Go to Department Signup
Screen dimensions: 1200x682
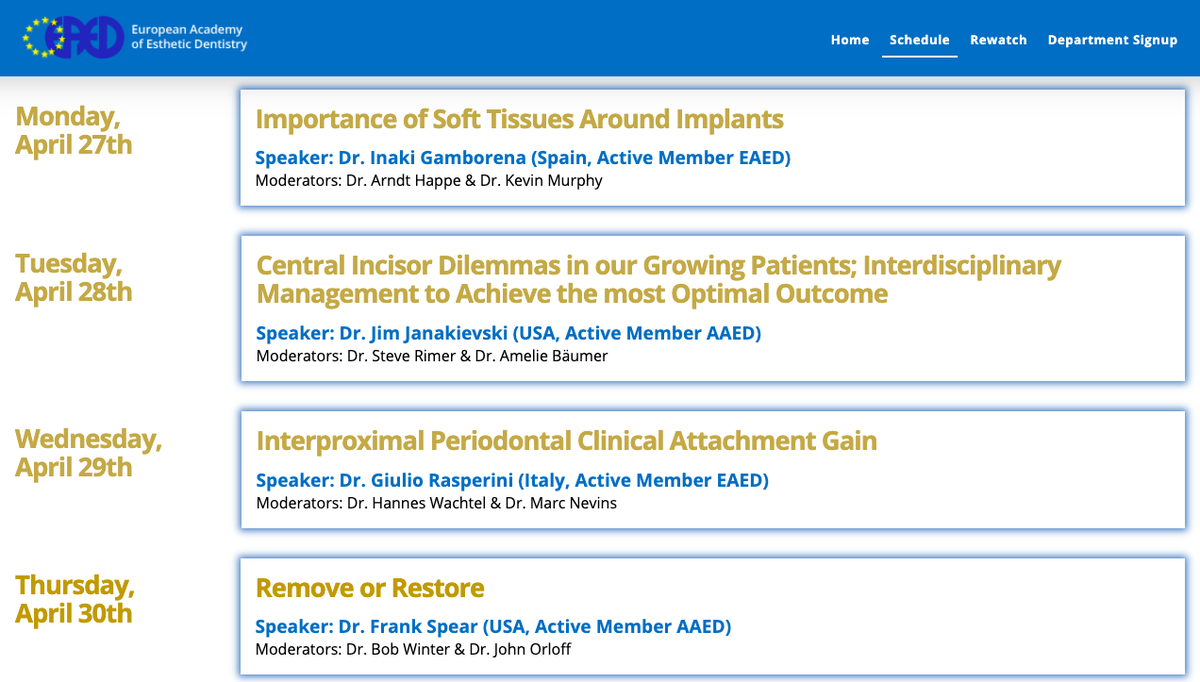click(x=1112, y=40)
